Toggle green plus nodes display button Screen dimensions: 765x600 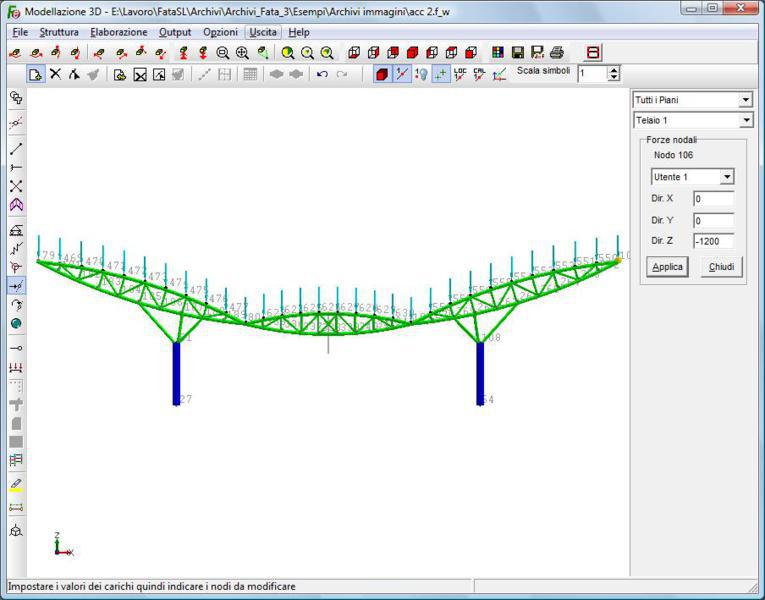(x=441, y=74)
